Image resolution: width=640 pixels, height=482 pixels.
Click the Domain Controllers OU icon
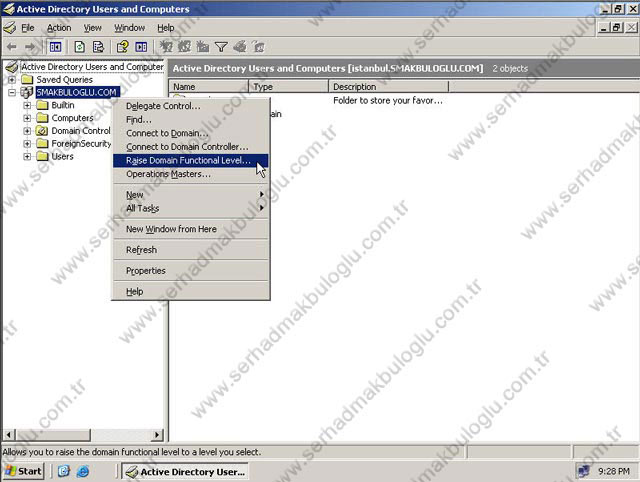(x=42, y=131)
